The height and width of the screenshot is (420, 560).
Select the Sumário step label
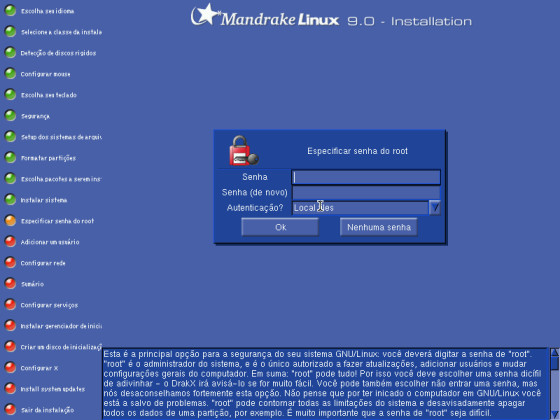click(32, 284)
